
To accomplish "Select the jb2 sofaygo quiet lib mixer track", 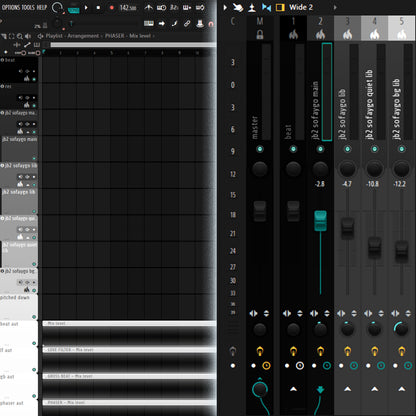I will (x=369, y=104).
